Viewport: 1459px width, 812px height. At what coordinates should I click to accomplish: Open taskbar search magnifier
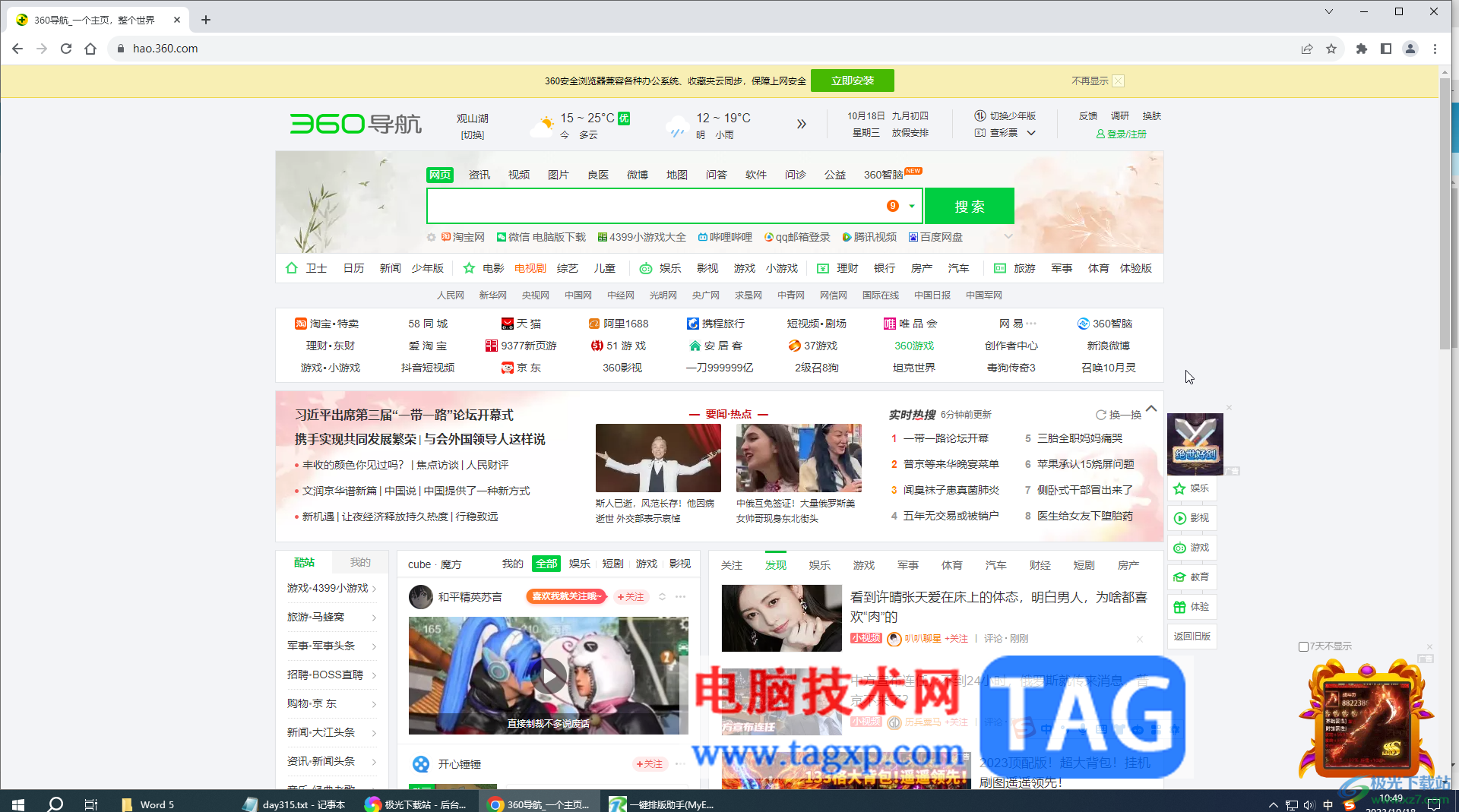coord(55,804)
